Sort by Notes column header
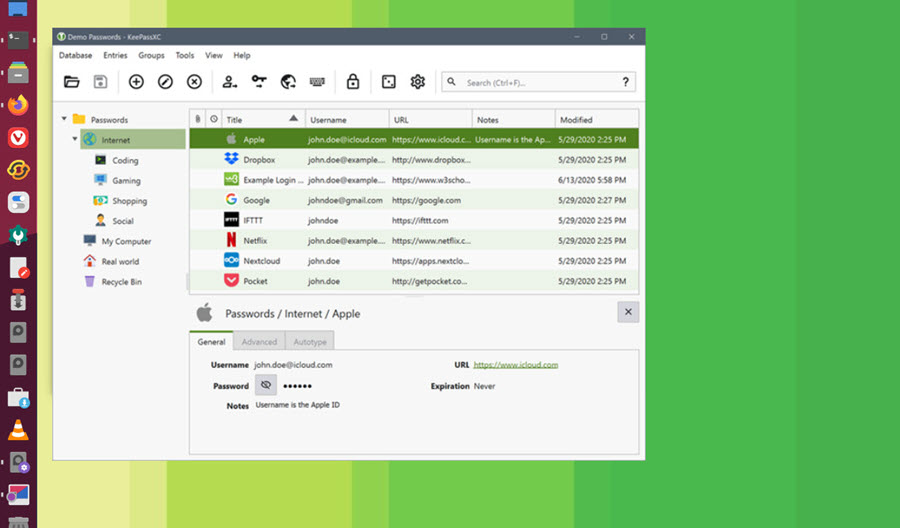900x528 pixels. (x=514, y=119)
